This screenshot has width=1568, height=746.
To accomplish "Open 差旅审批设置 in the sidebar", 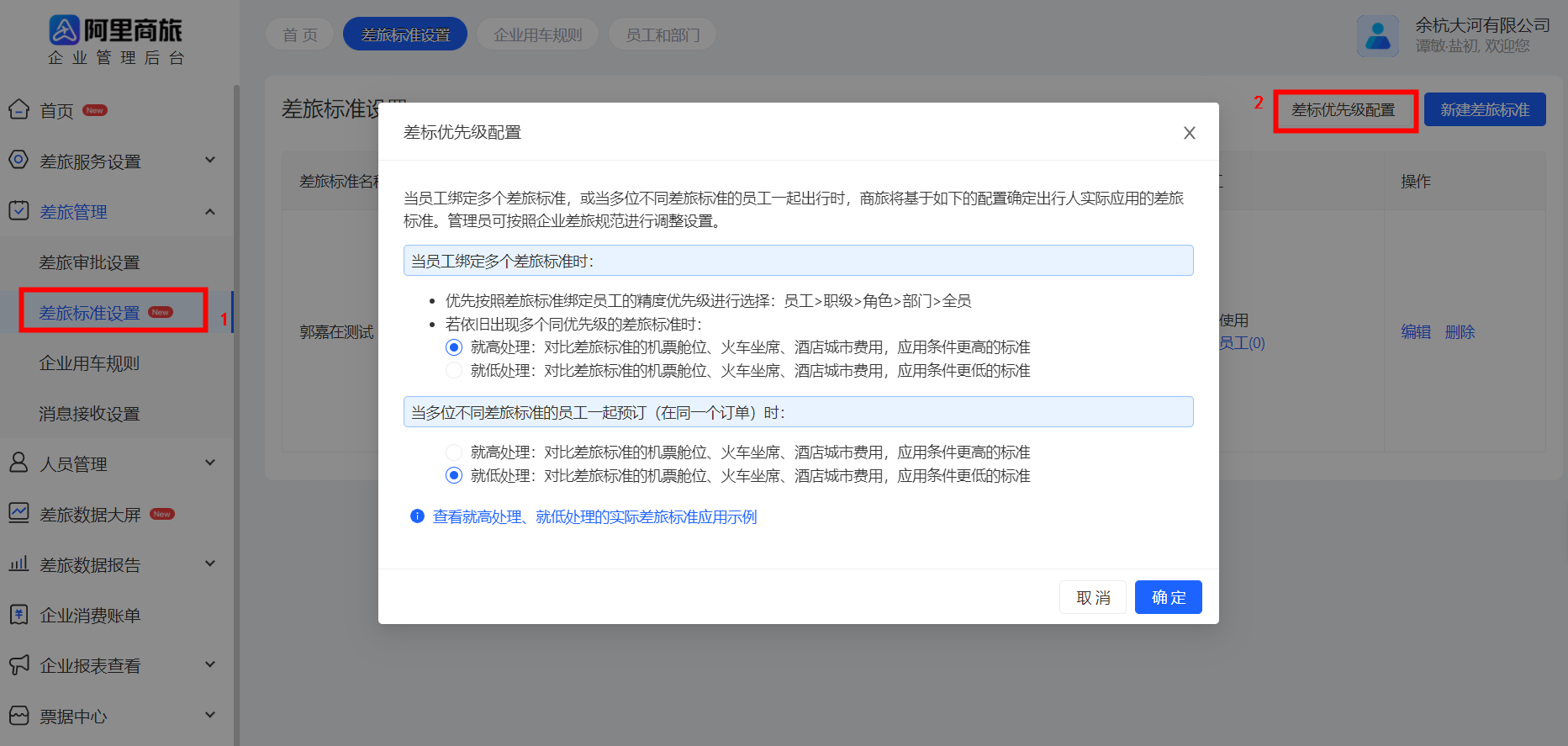I will click(89, 262).
